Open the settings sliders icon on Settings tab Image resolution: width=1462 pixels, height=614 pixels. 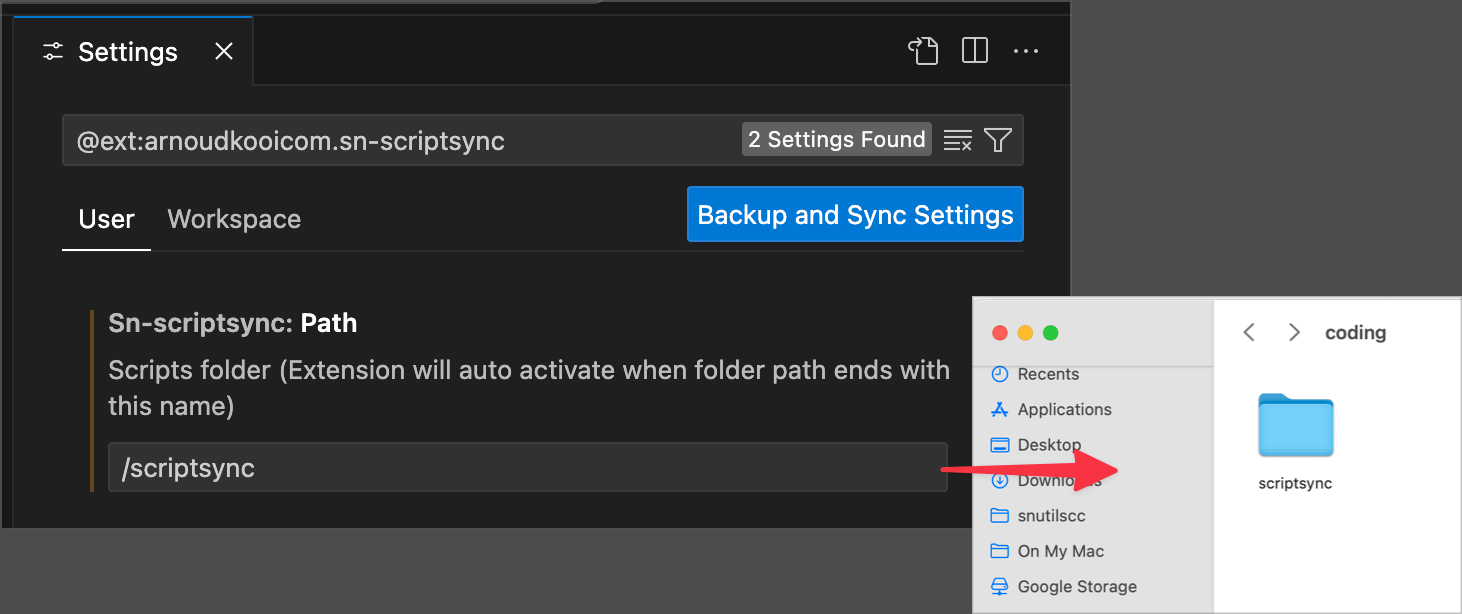(52, 51)
